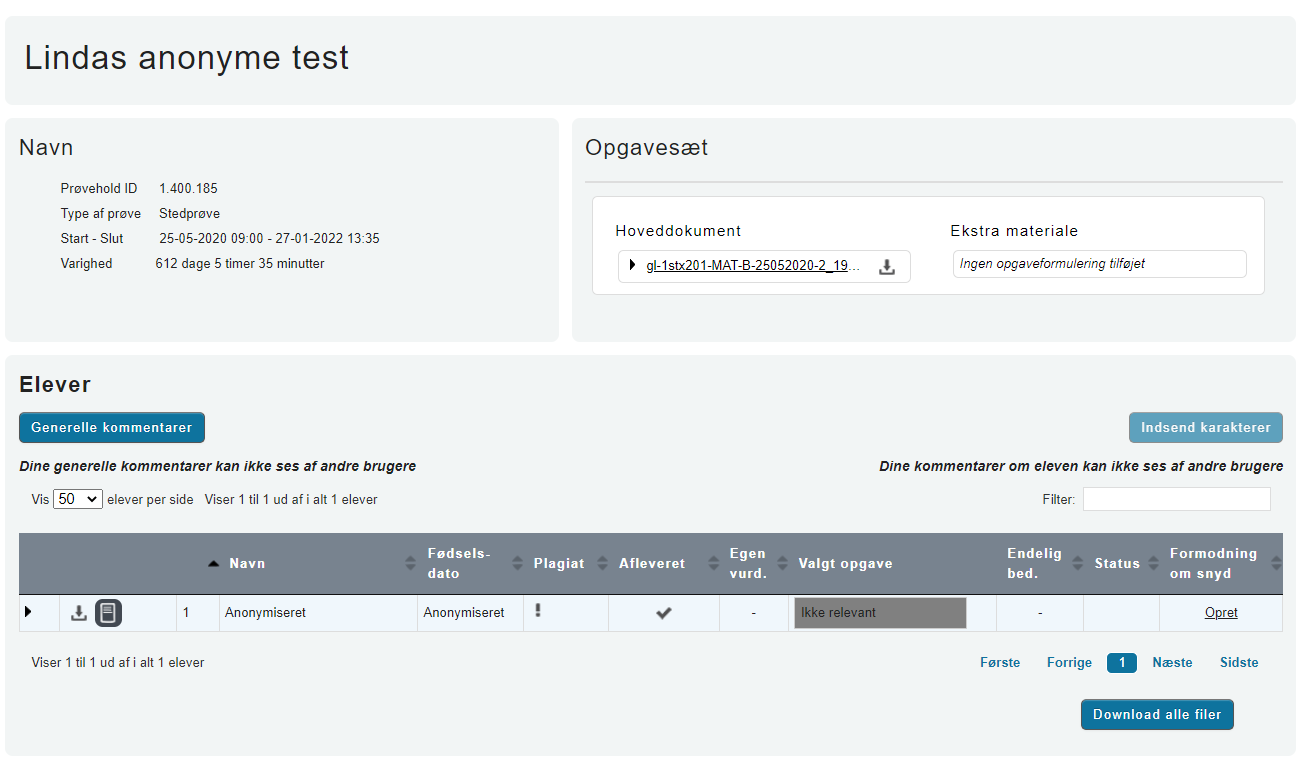Click the Anonymiseret name cell
The width and height of the screenshot is (1307, 765).
tap(319, 613)
